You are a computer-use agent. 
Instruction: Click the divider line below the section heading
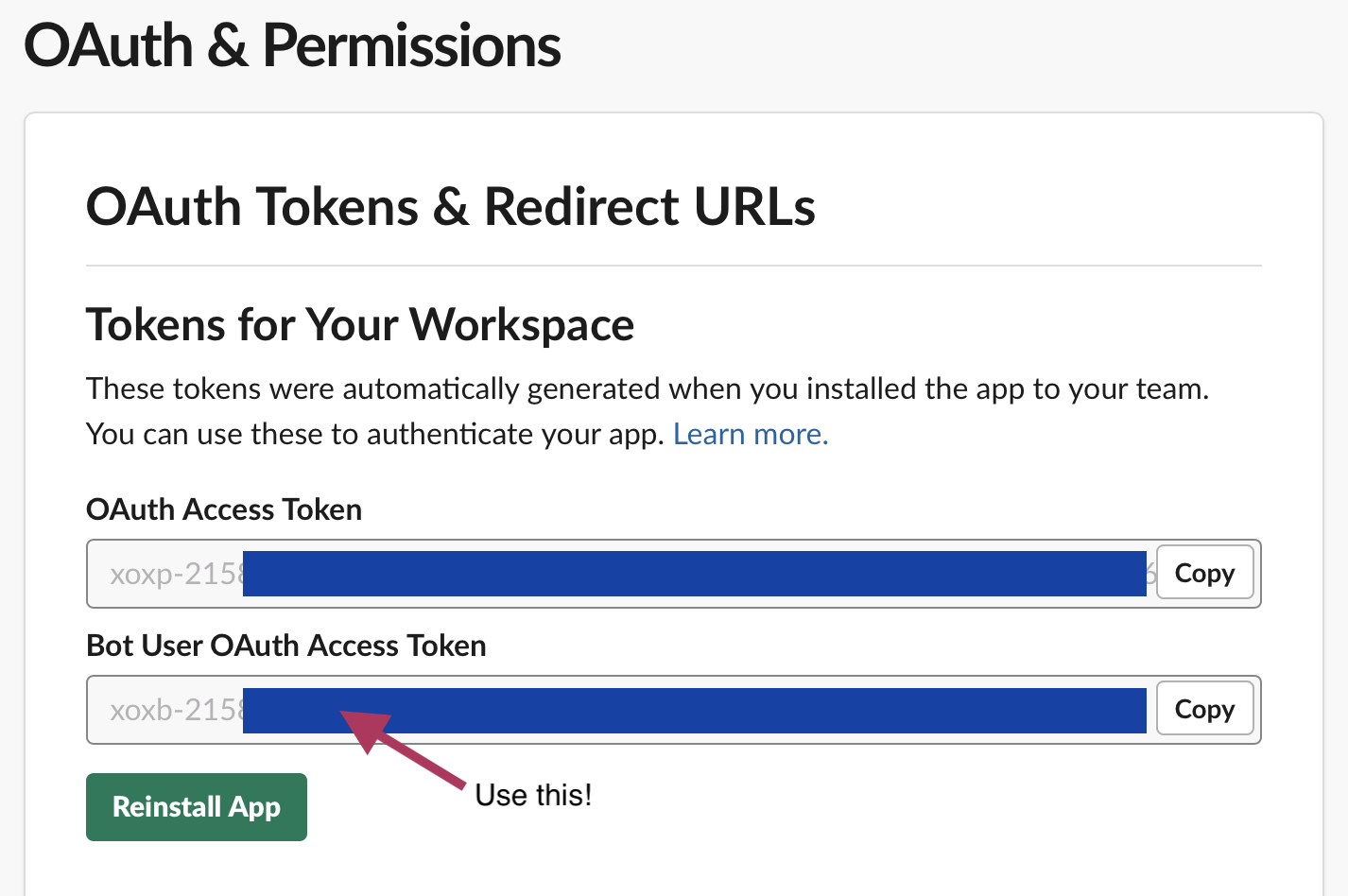click(673, 267)
